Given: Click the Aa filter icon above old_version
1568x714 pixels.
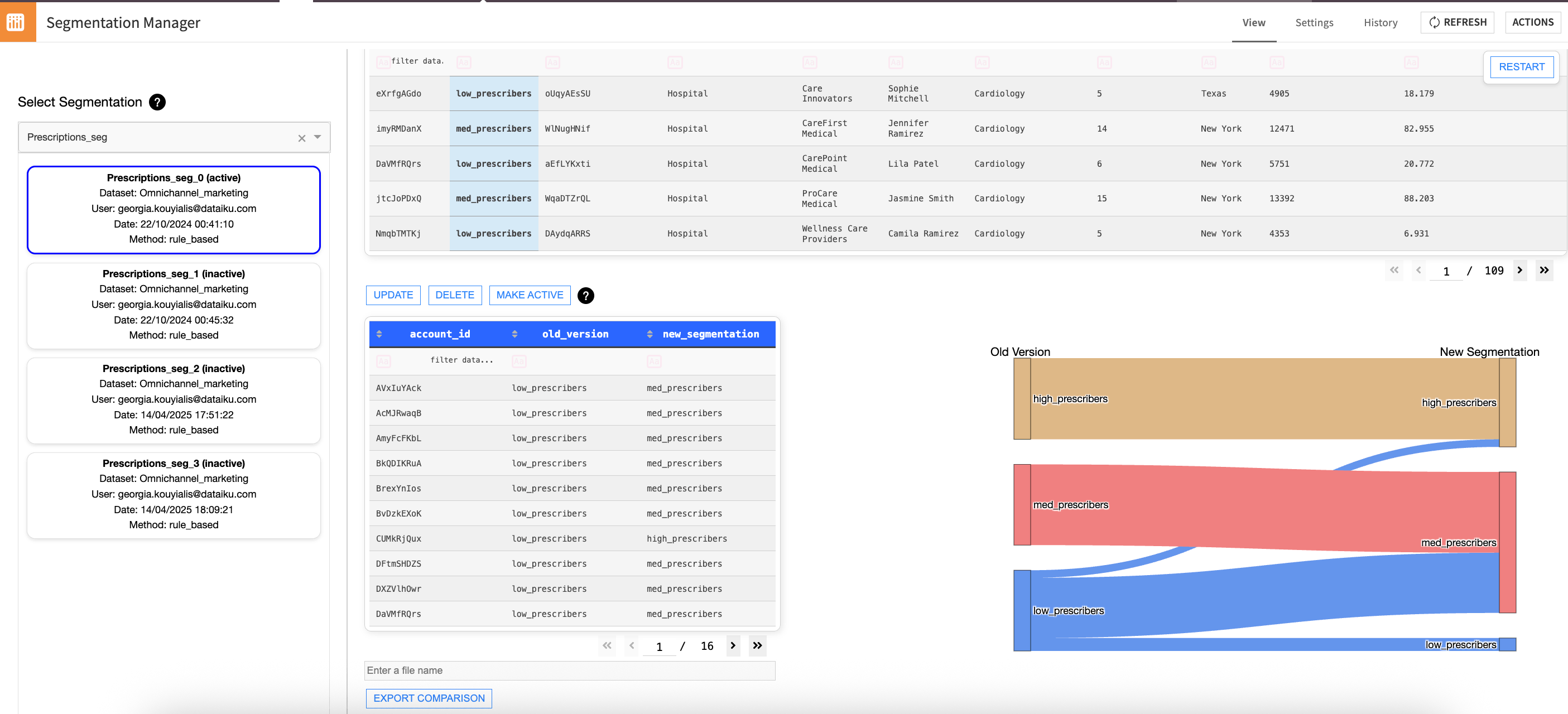Looking at the screenshot, I should [x=519, y=360].
